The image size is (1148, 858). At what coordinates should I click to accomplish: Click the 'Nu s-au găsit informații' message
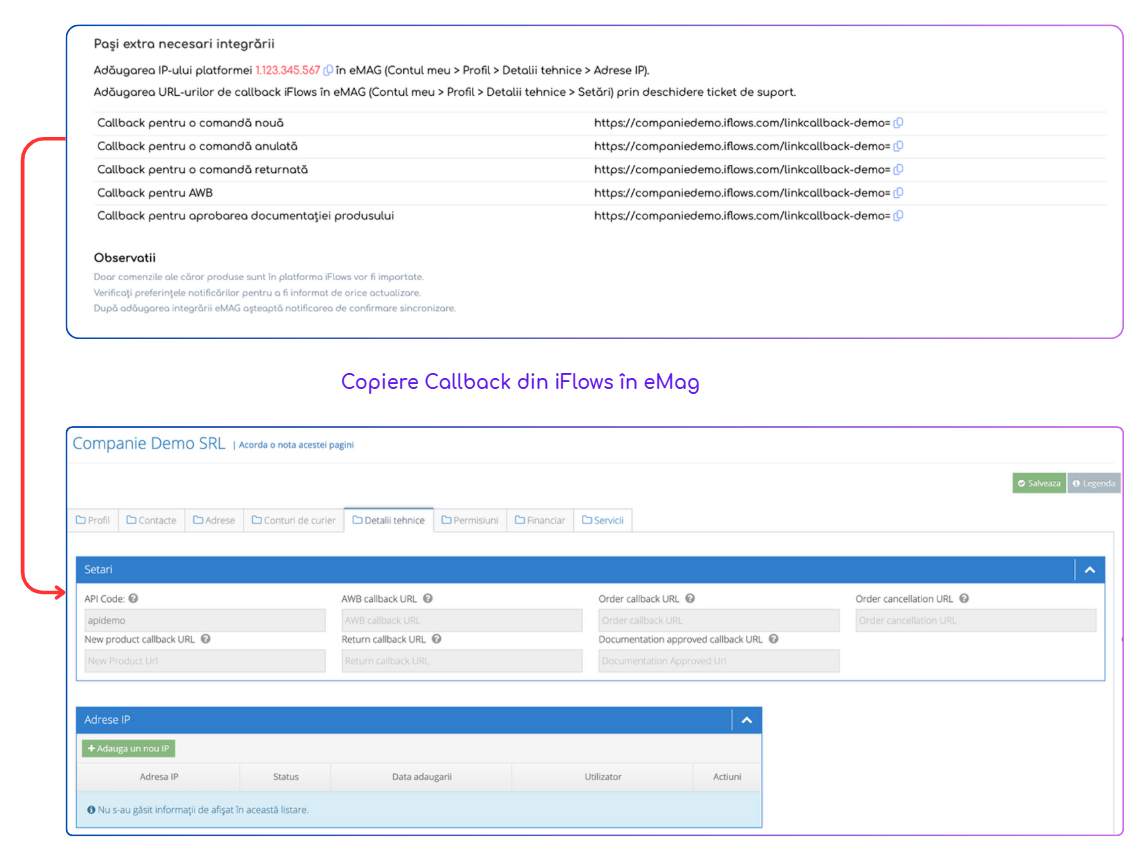(x=203, y=810)
